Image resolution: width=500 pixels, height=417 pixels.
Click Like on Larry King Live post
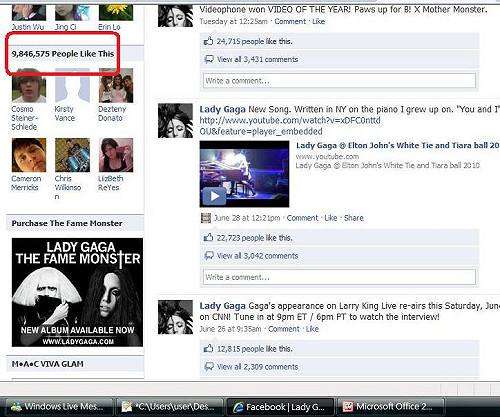[x=312, y=329]
